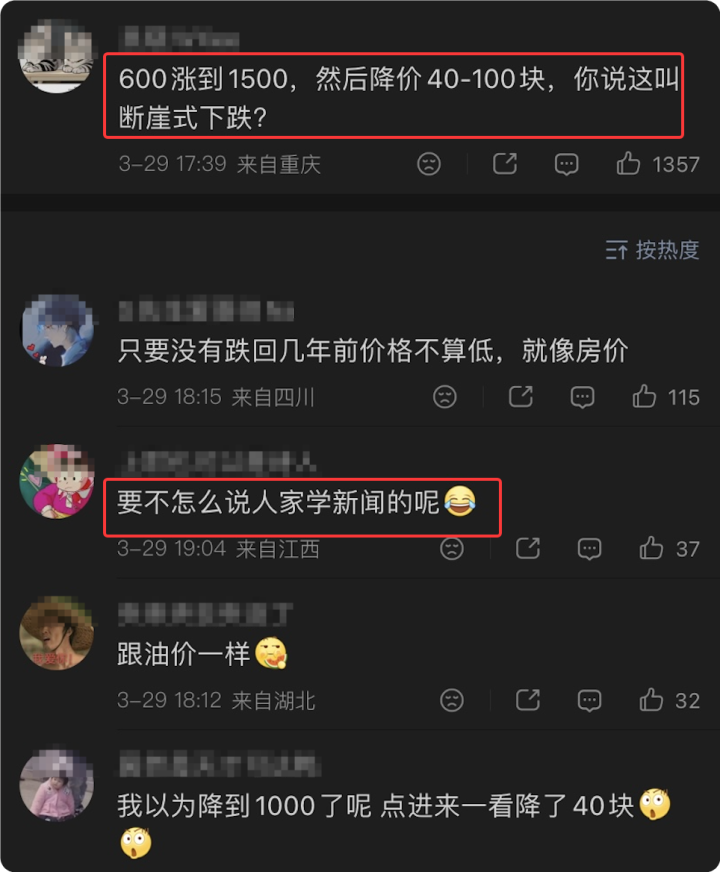Dislike the comment from 四川
The width and height of the screenshot is (720, 872).
tap(445, 397)
